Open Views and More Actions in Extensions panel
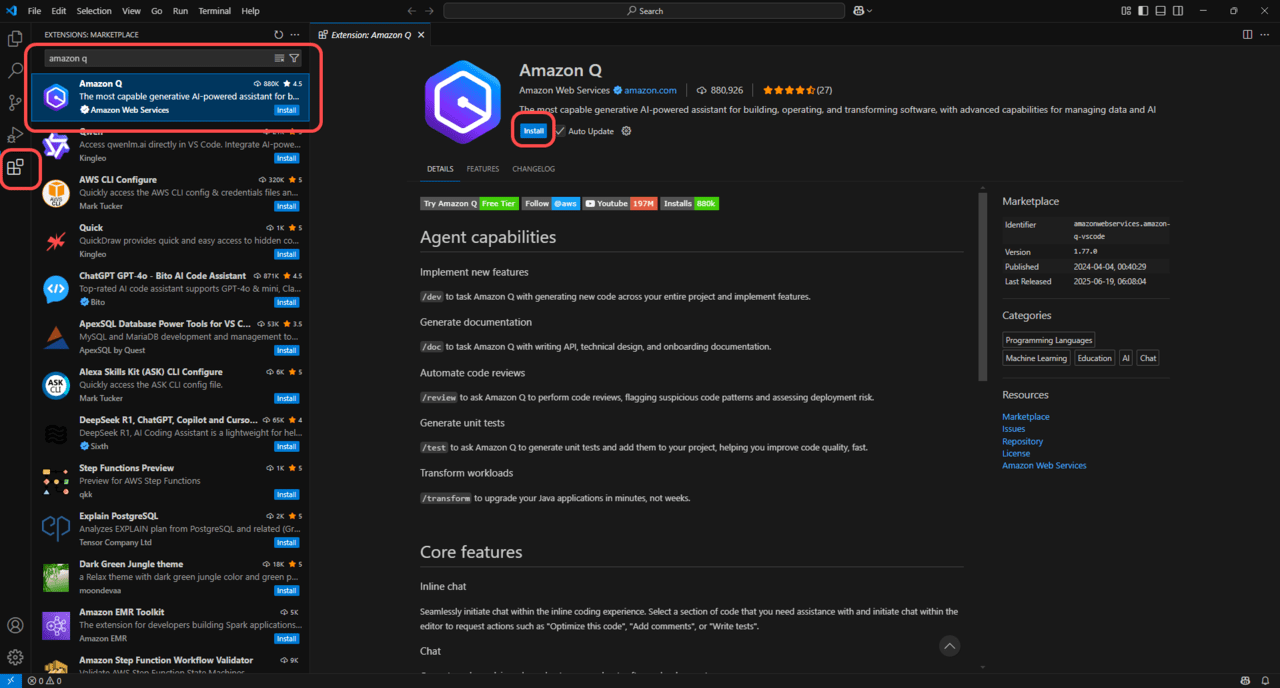Image resolution: width=1280 pixels, height=688 pixels. [295, 34]
